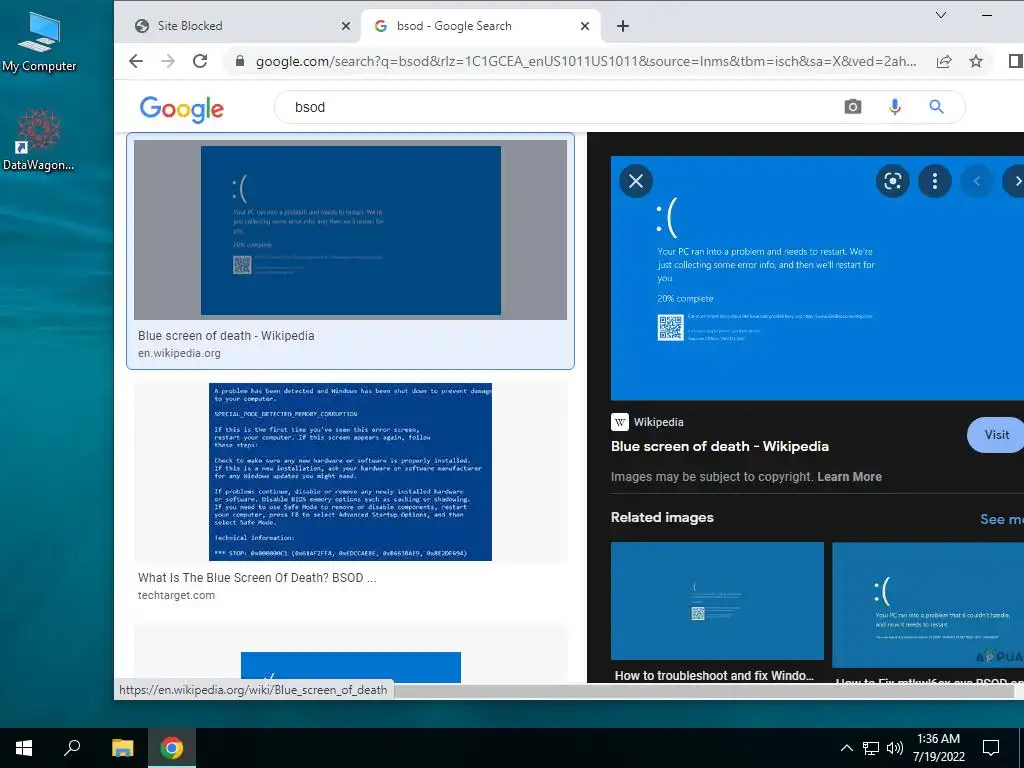This screenshot has height=768, width=1024.
Task: Open the clock and date flyout
Action: click(x=938, y=748)
